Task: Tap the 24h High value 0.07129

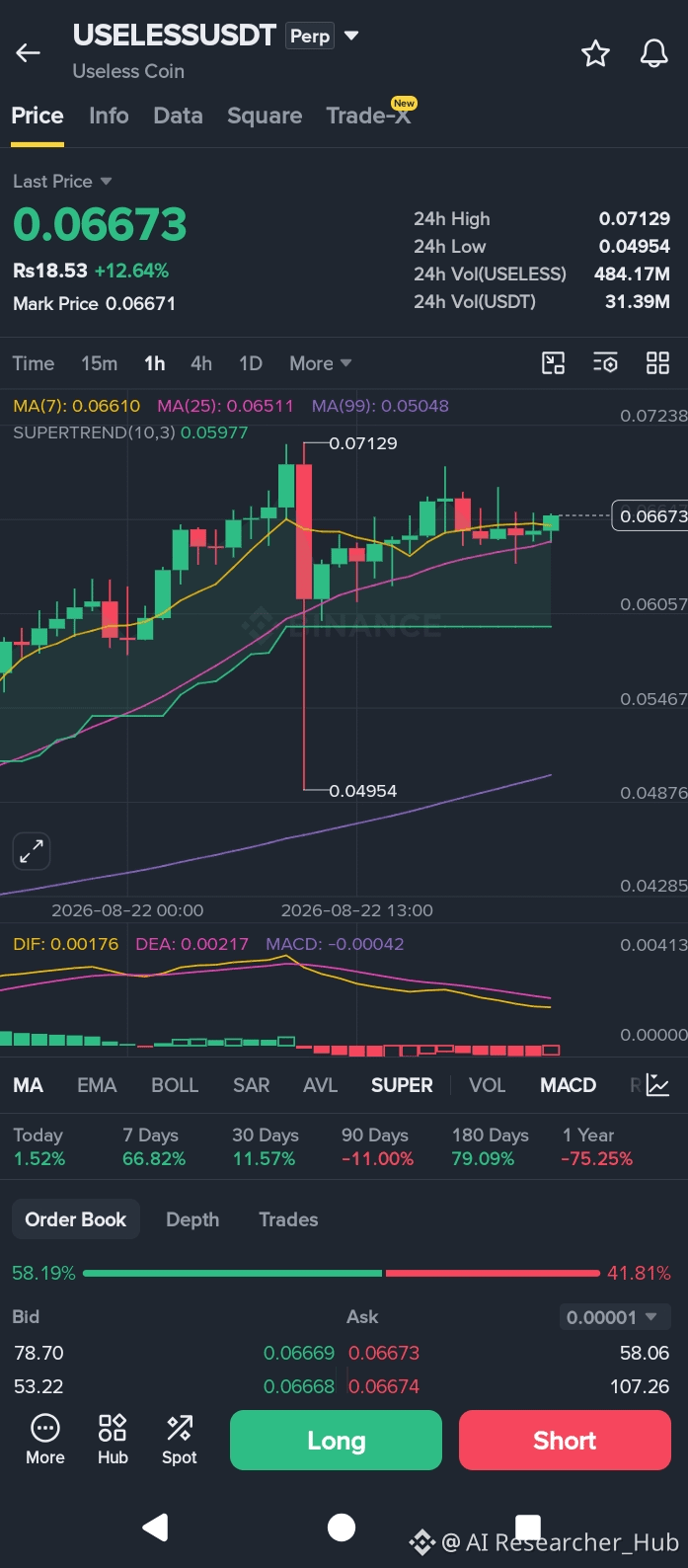Action: (x=635, y=219)
